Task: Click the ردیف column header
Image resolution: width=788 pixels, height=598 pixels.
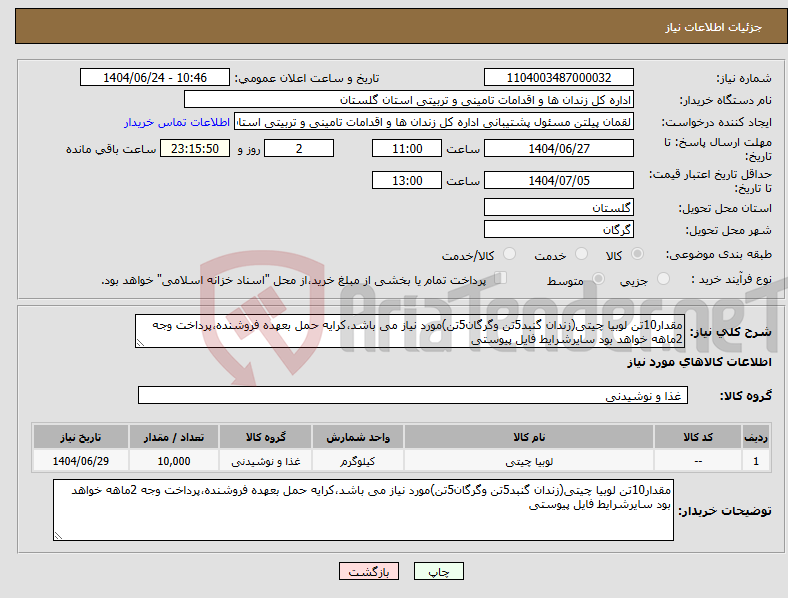Action: pyautogui.click(x=756, y=437)
